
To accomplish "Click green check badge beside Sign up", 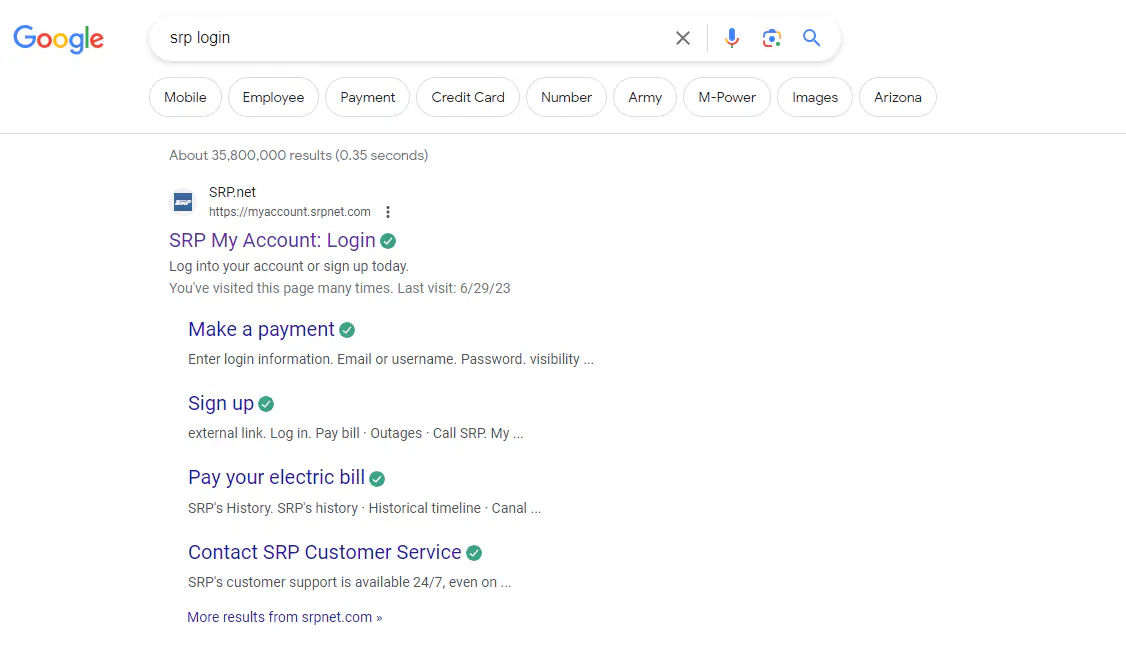I will pyautogui.click(x=266, y=404).
